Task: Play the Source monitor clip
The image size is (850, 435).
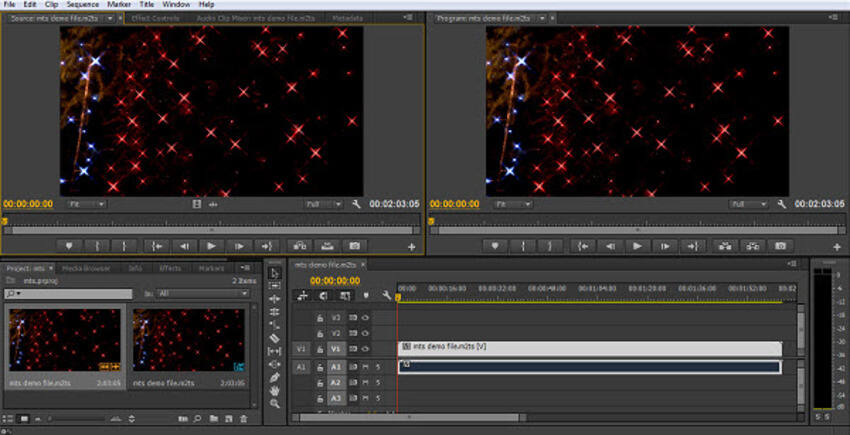Action: pos(211,246)
